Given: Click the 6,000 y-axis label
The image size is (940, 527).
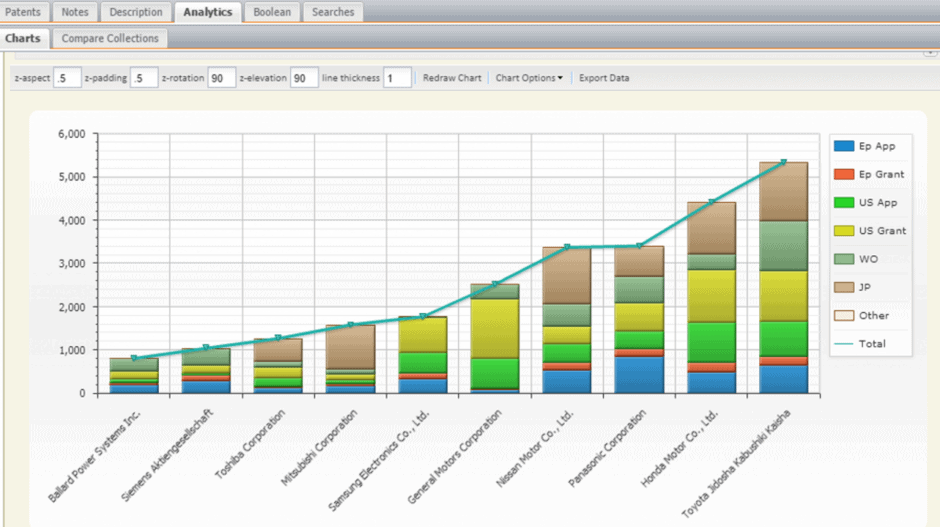Looking at the screenshot, I should tap(72, 134).
